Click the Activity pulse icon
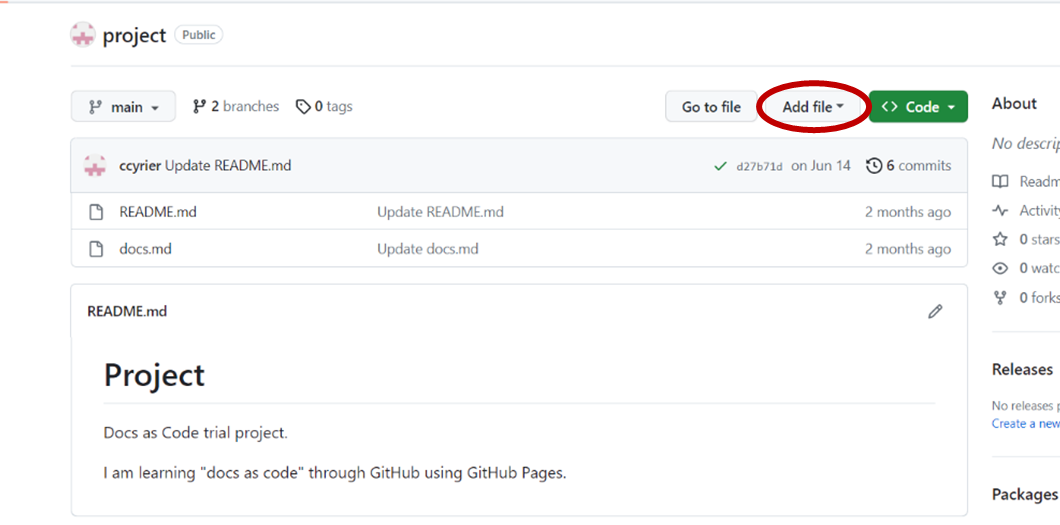 pos(1000,210)
